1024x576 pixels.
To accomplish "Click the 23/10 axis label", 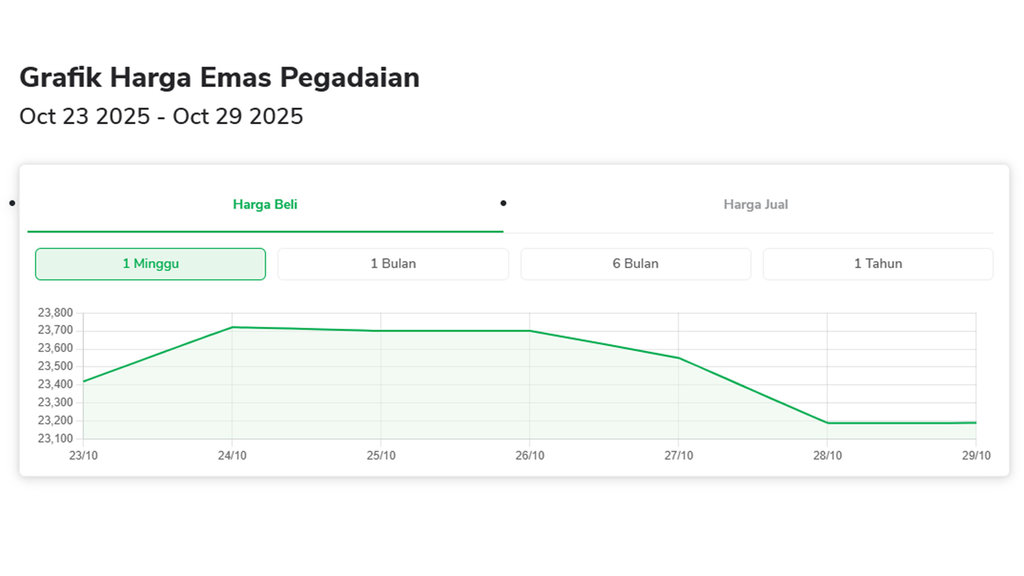I will click(x=84, y=455).
